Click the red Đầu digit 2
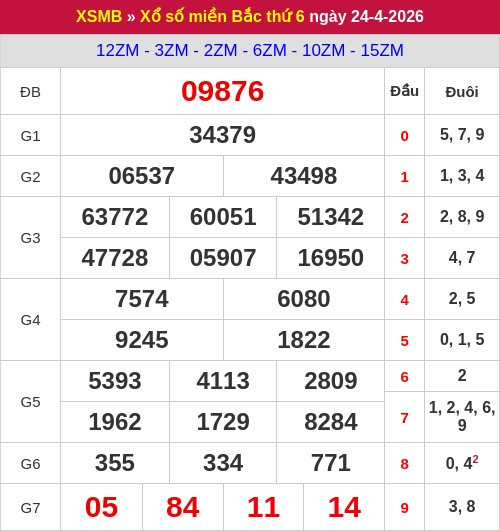 tap(404, 218)
